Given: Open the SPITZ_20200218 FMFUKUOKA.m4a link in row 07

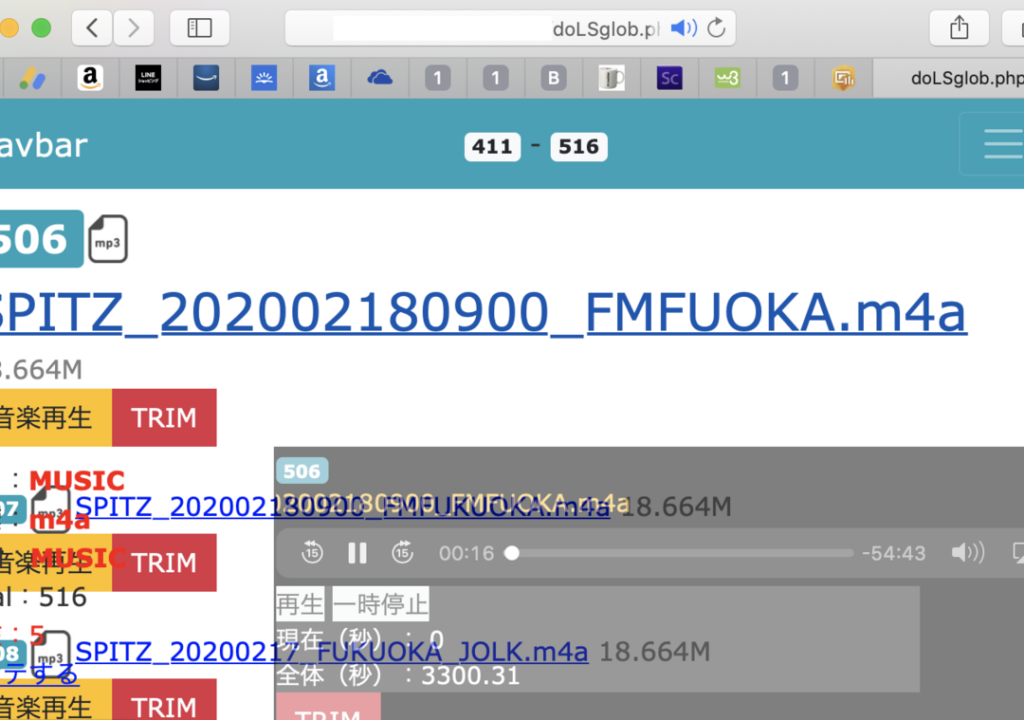Looking at the screenshot, I should [x=342, y=506].
